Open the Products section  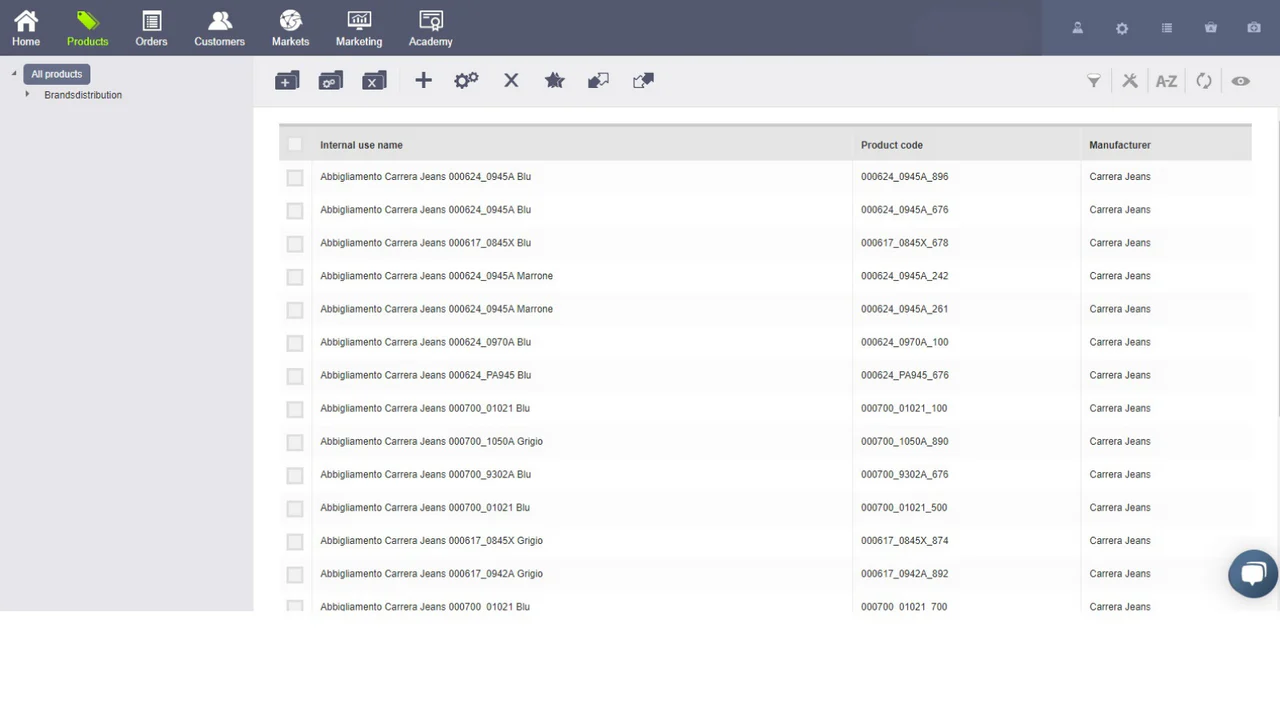tap(87, 28)
